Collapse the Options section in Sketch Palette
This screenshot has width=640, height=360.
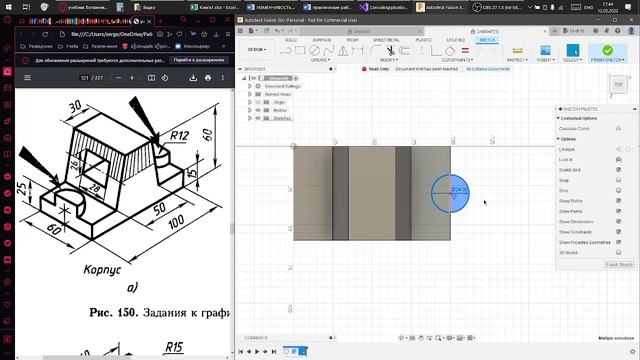pyautogui.click(x=558, y=139)
